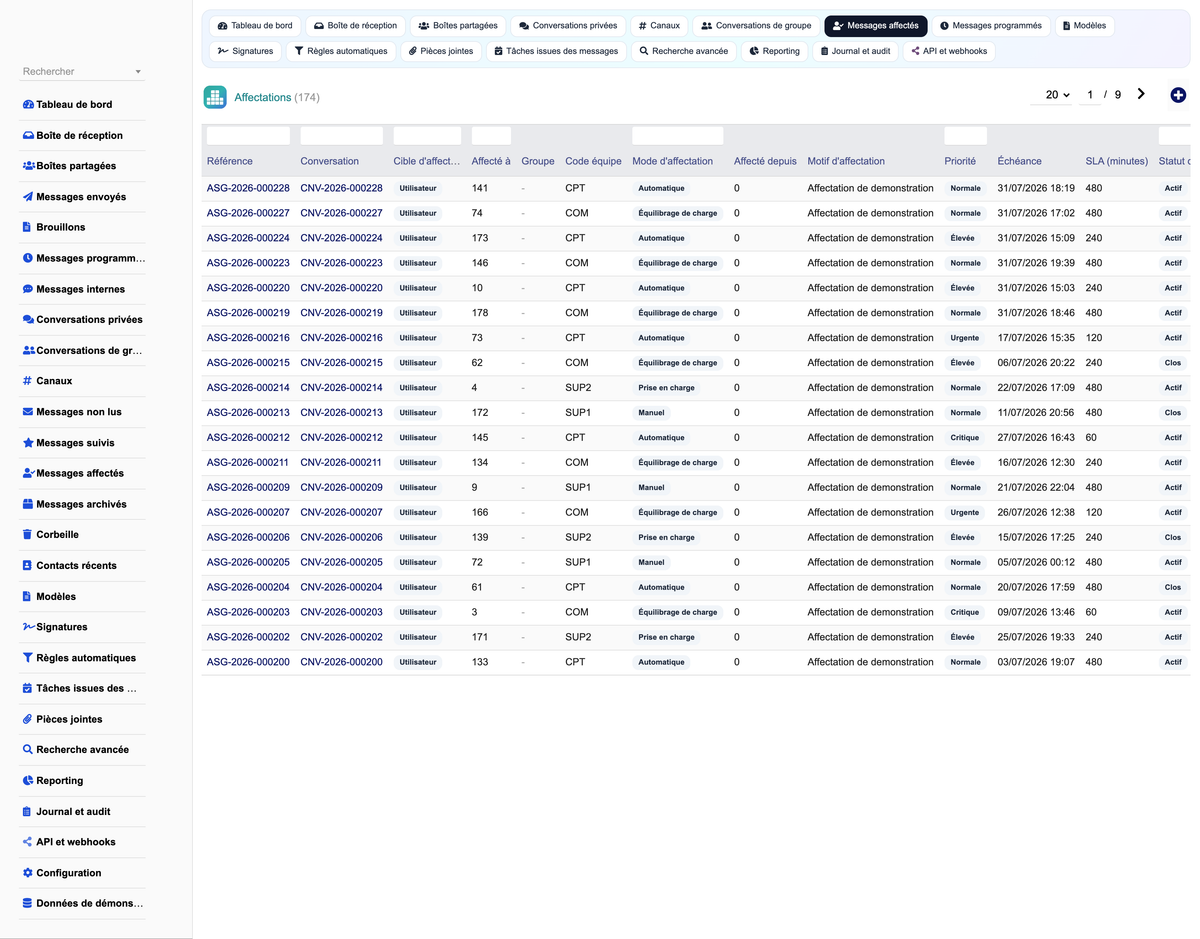Open the API et webhooks top tab
This screenshot has width=1200, height=939.
[949, 51]
